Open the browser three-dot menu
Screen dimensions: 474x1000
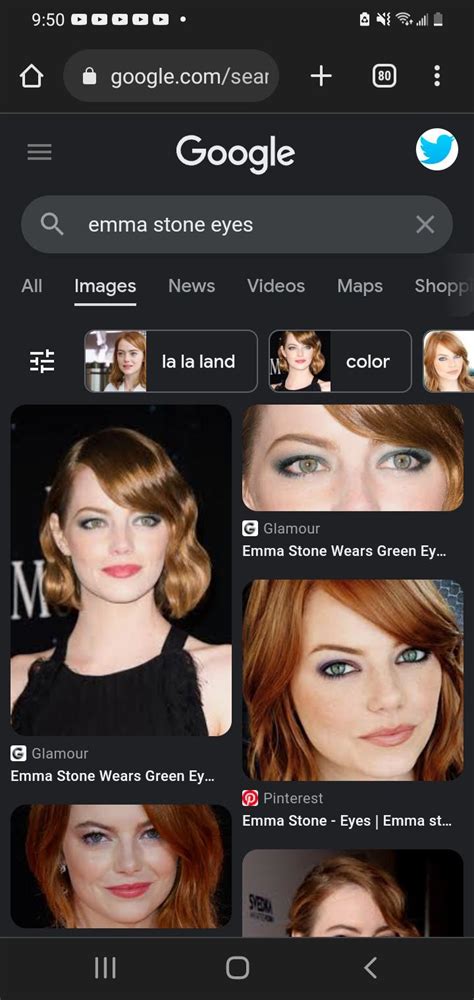pos(437,77)
